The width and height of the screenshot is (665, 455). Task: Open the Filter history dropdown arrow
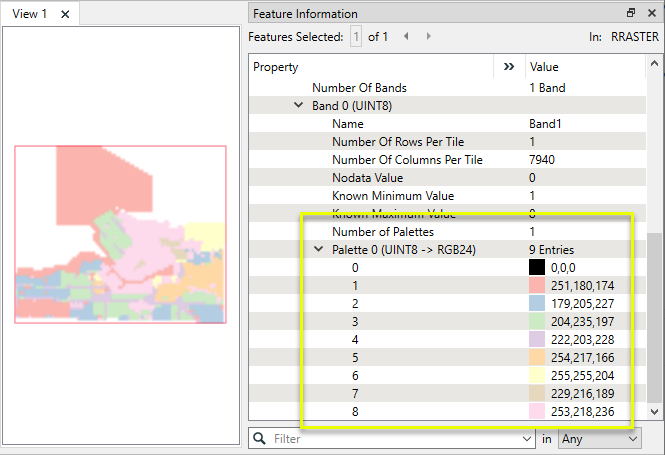pos(526,438)
